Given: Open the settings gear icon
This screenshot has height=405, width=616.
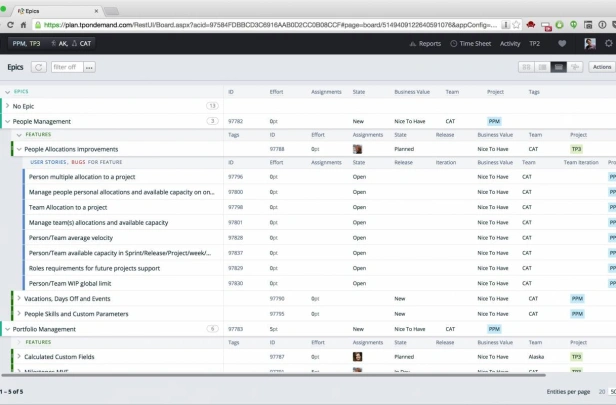Looking at the screenshot, I should (x=609, y=43).
